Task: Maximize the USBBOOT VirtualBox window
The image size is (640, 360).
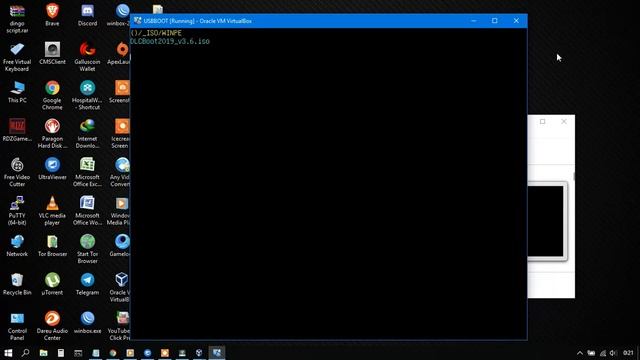Action: [x=495, y=21]
